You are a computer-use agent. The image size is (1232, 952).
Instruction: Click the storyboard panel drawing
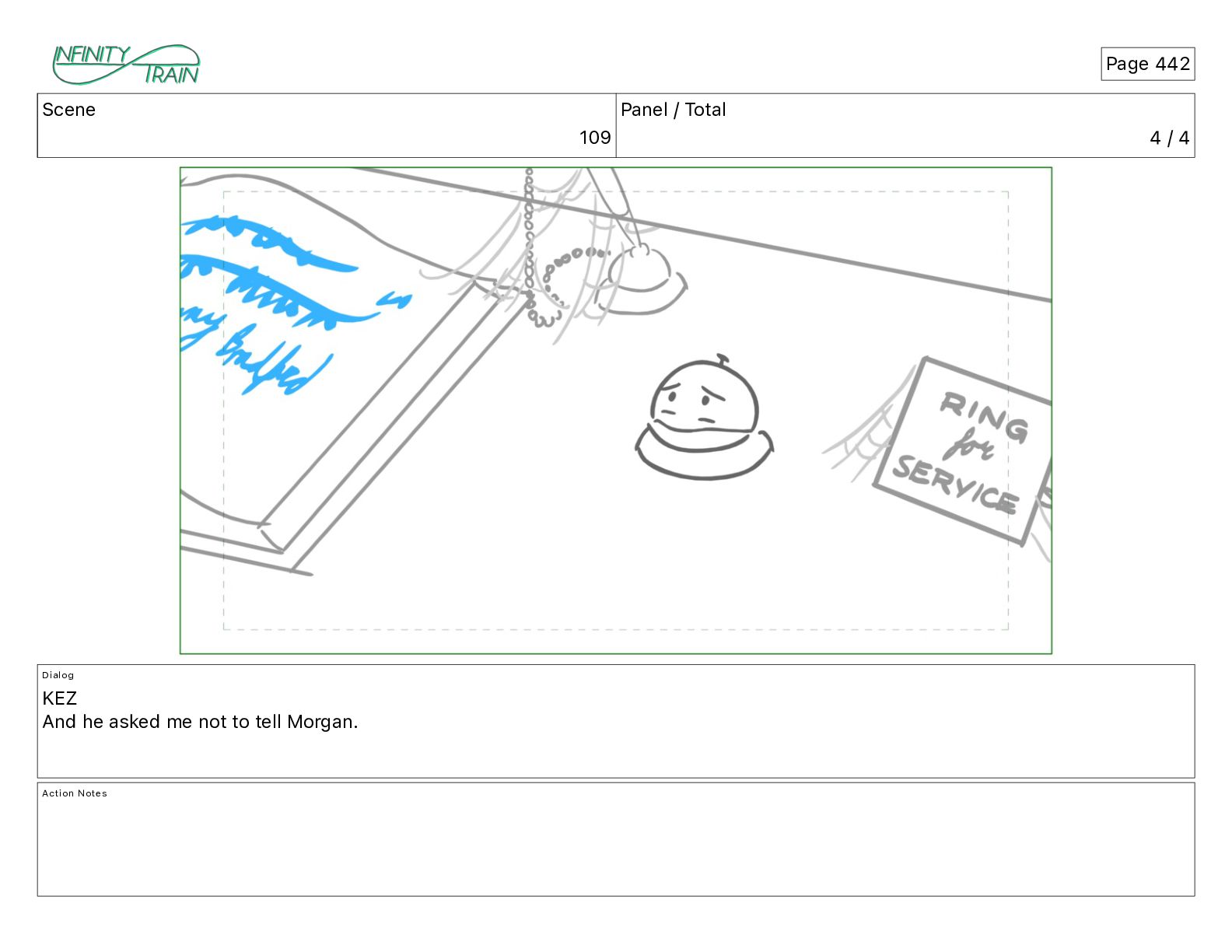click(615, 410)
